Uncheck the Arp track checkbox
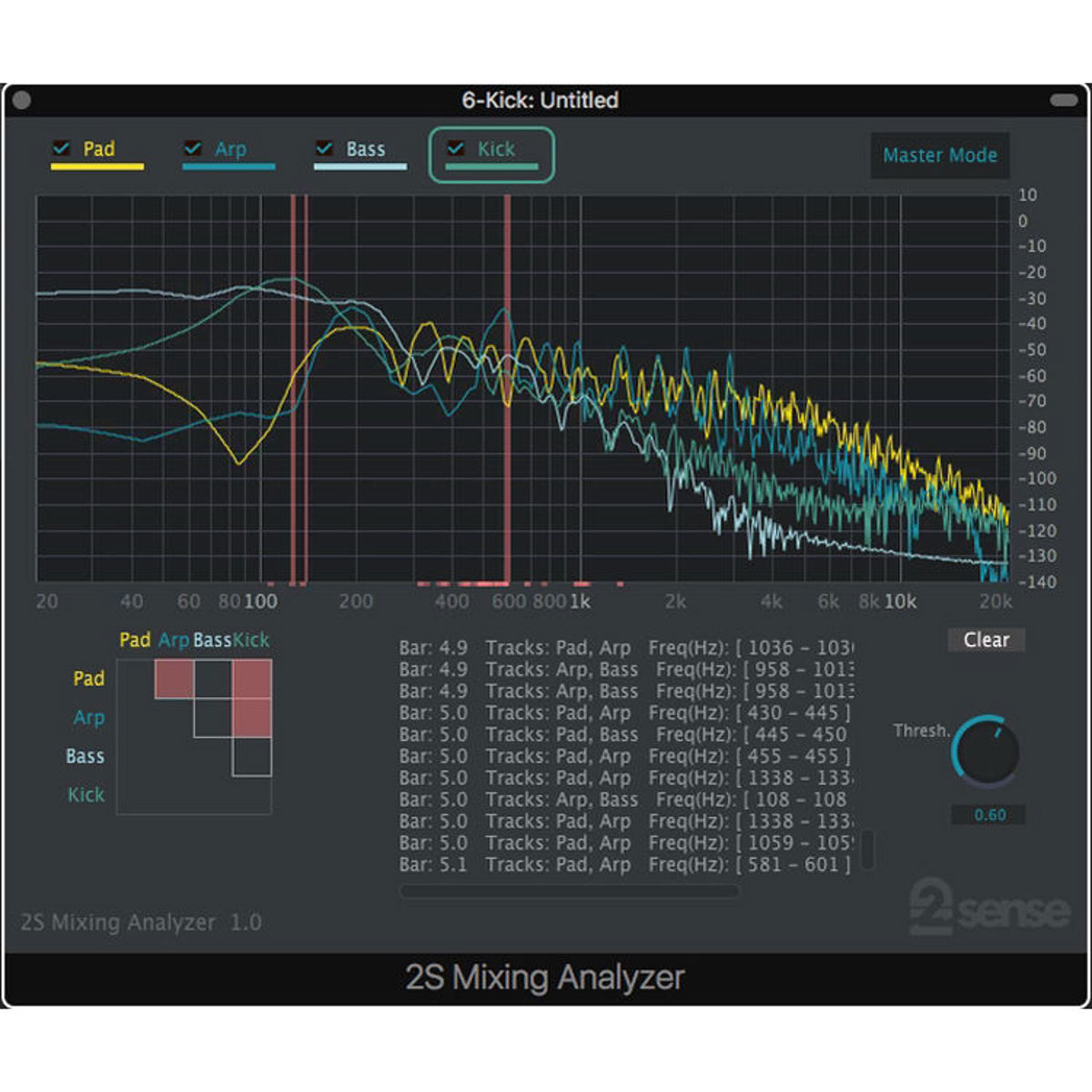 coord(193,148)
